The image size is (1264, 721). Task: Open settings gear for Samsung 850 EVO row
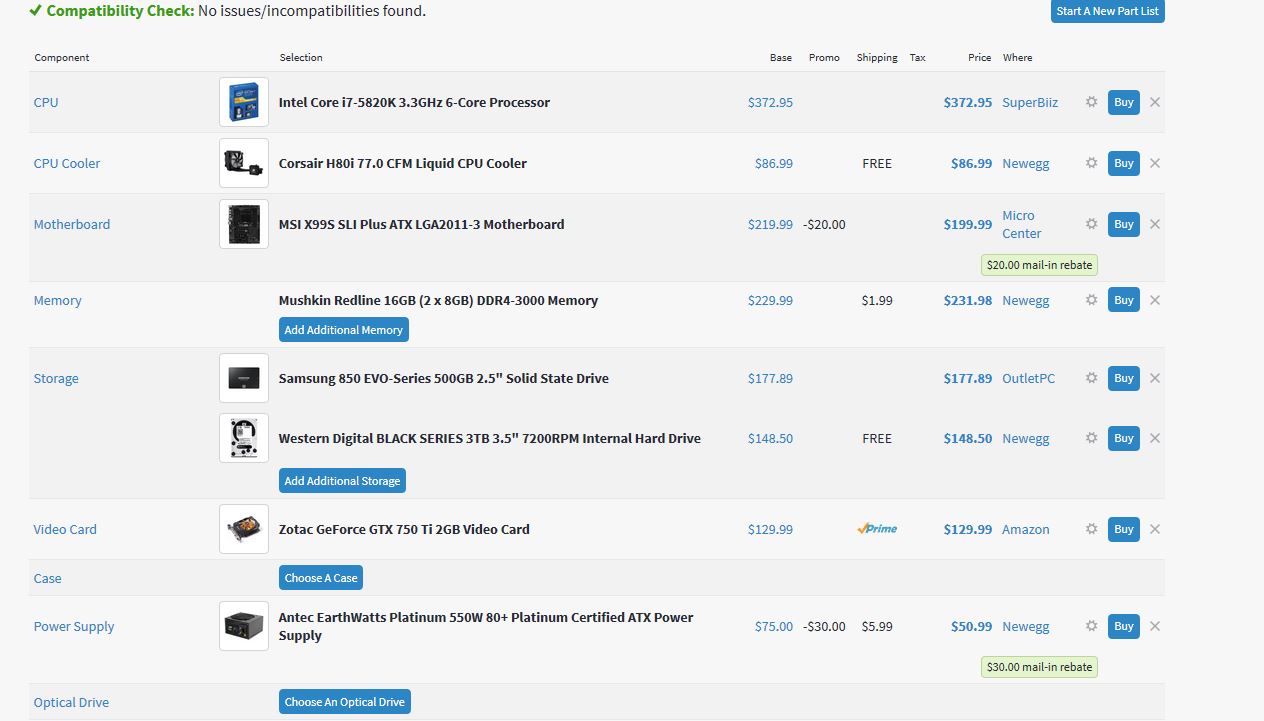coord(1091,378)
